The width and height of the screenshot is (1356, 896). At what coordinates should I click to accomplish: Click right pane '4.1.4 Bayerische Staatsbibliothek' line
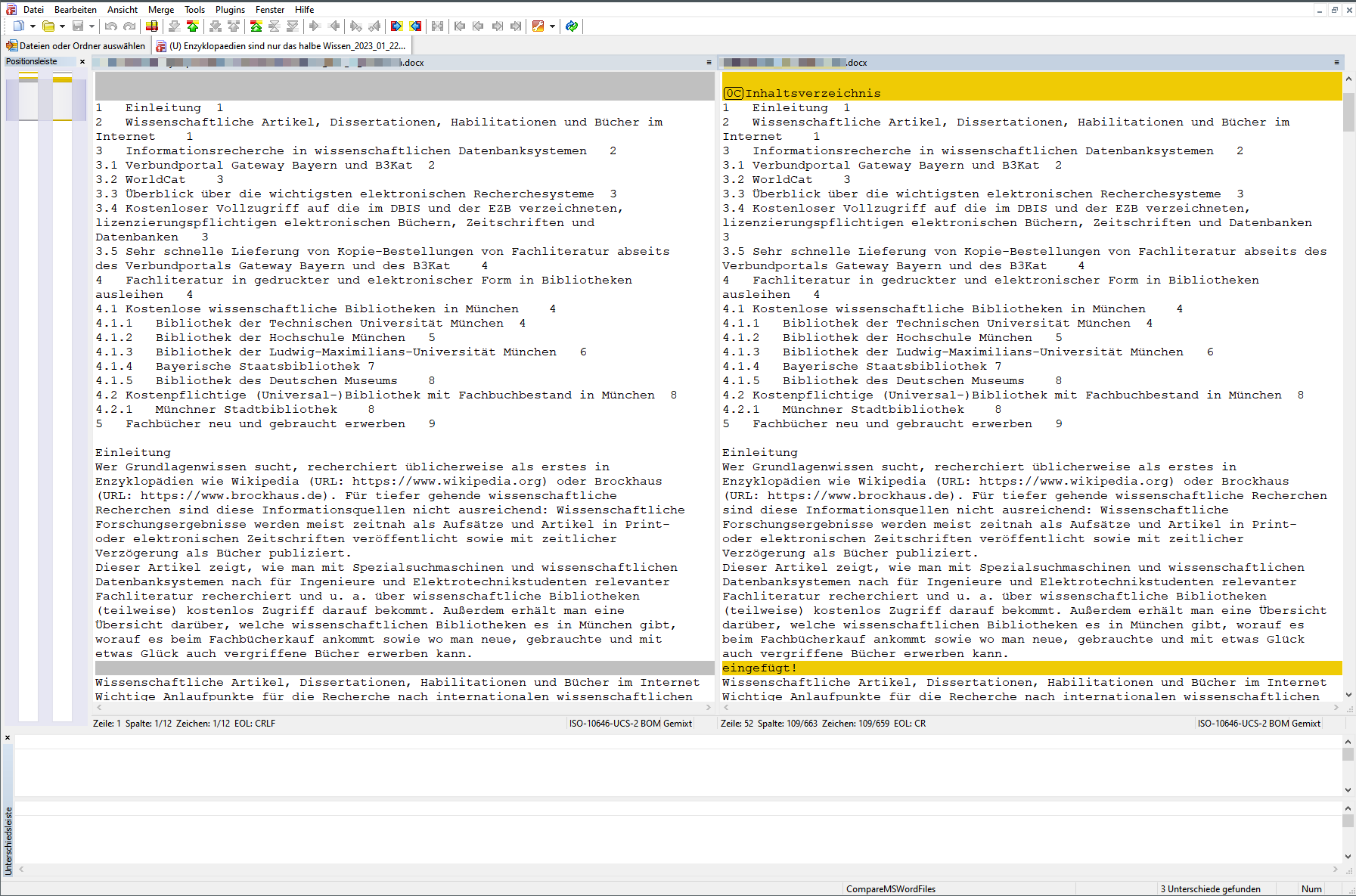862,366
